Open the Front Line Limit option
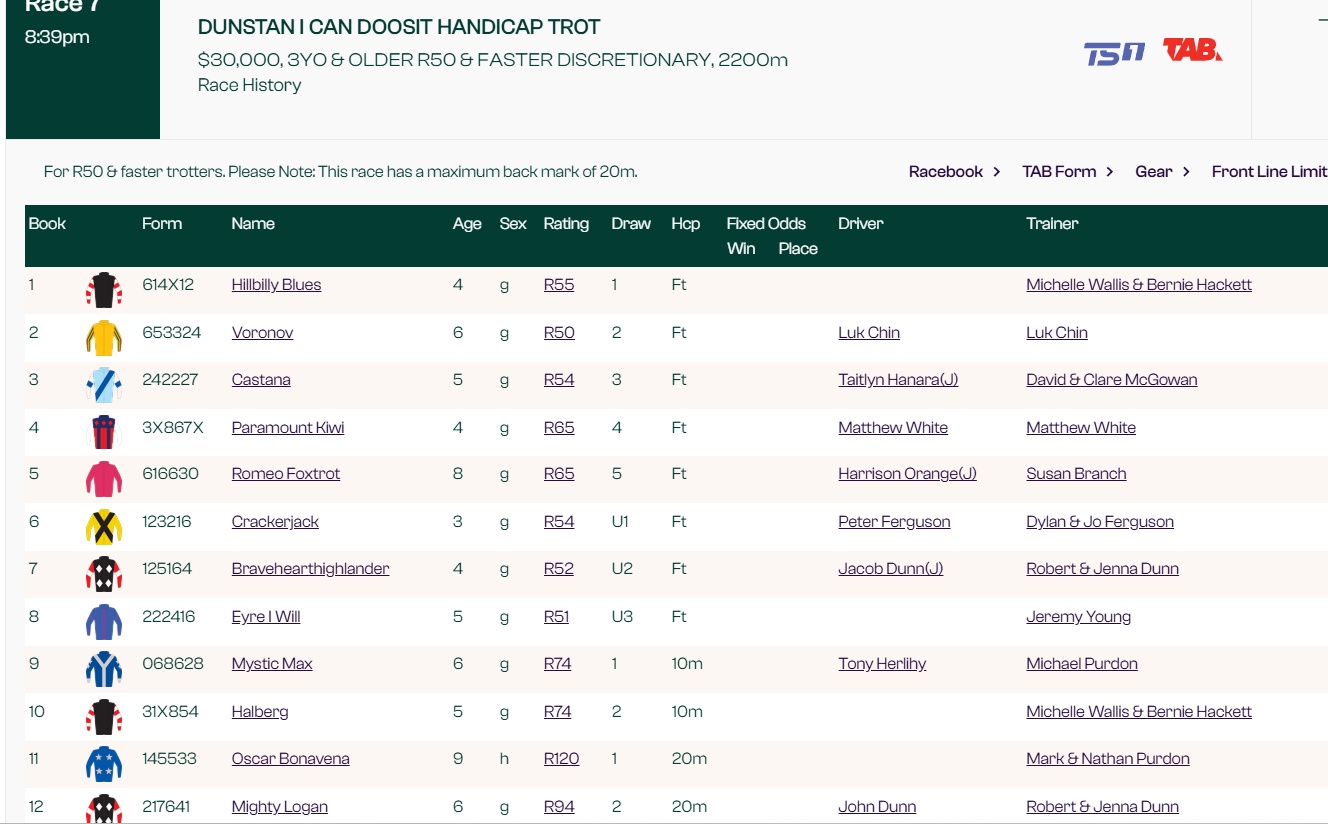Image resolution: width=1328 pixels, height=824 pixels. tap(1269, 172)
